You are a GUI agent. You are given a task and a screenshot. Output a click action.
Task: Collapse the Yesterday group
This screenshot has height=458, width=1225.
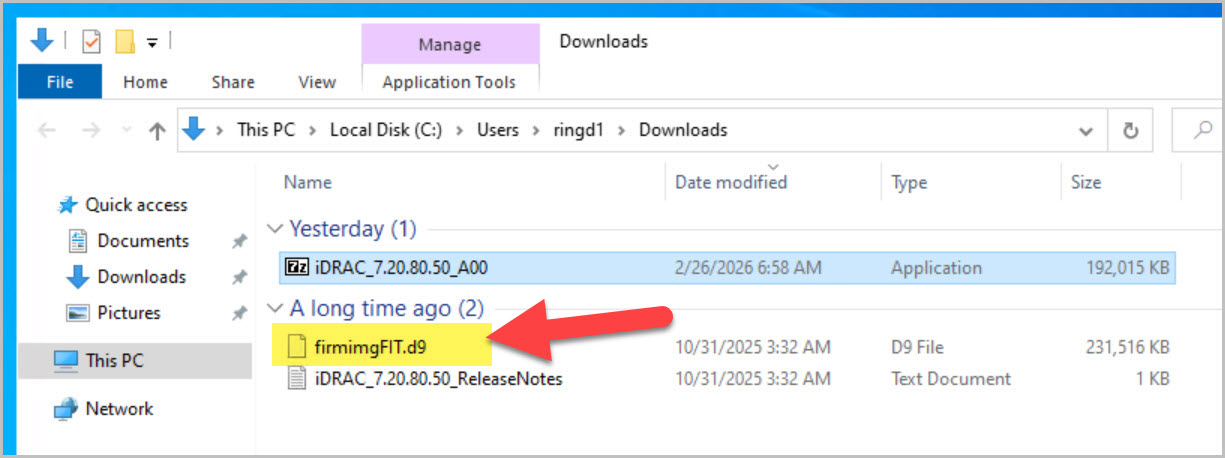[275, 229]
